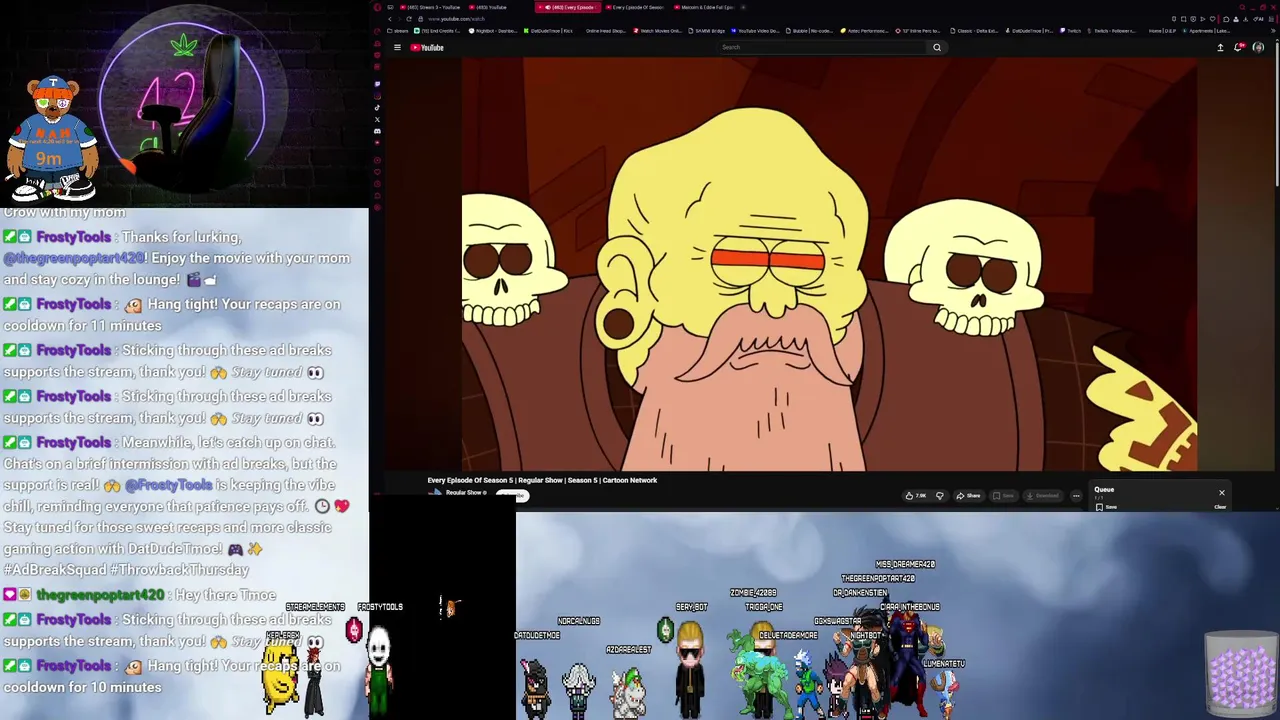Click the '#AdBreakSquad #ThrowbackThursday' chat text
The height and width of the screenshot is (720, 1280).
[126, 569]
